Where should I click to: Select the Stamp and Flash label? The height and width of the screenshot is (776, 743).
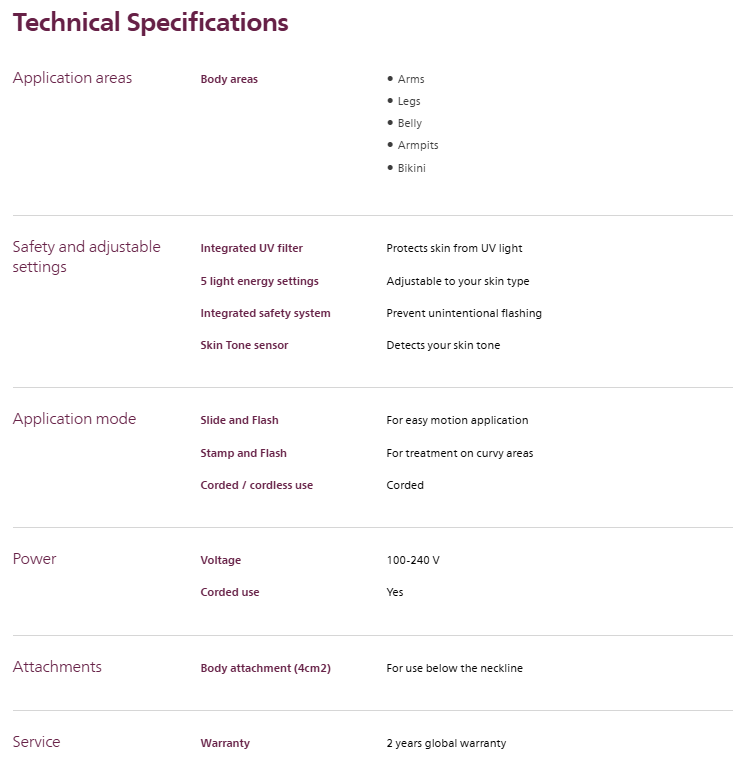pos(243,453)
